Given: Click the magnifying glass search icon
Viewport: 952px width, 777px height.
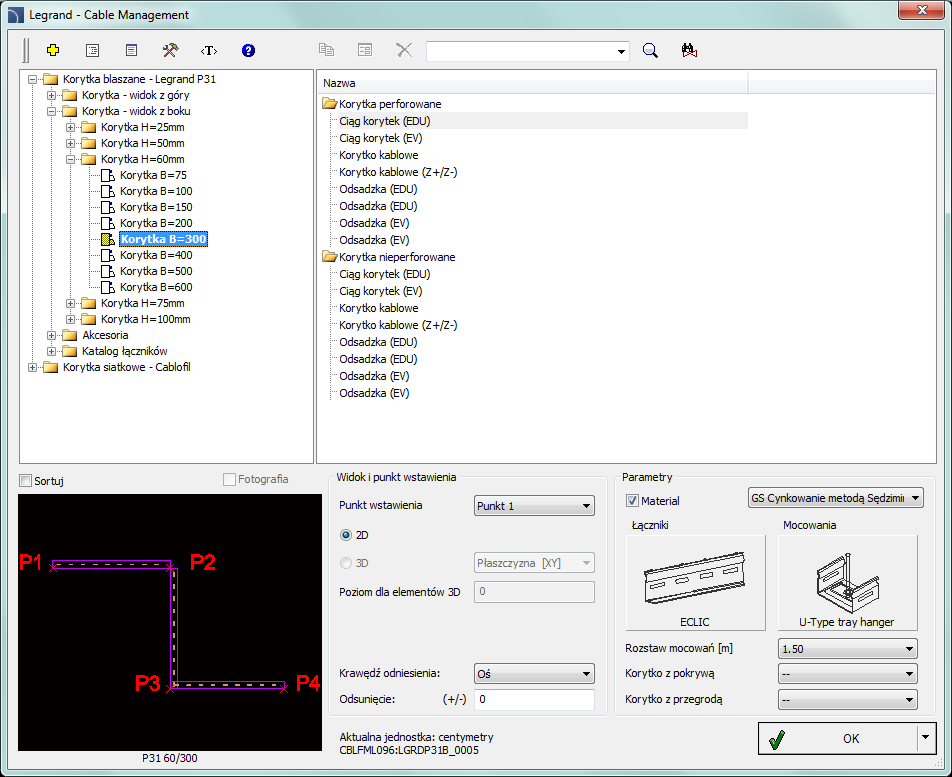Looking at the screenshot, I should tap(650, 50).
